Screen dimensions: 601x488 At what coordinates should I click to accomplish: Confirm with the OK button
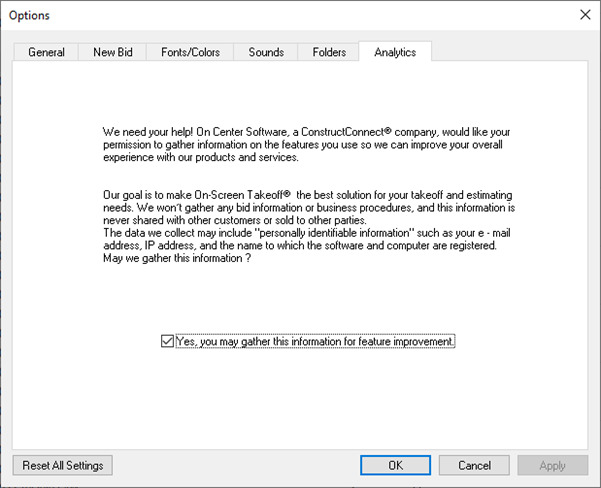395,465
